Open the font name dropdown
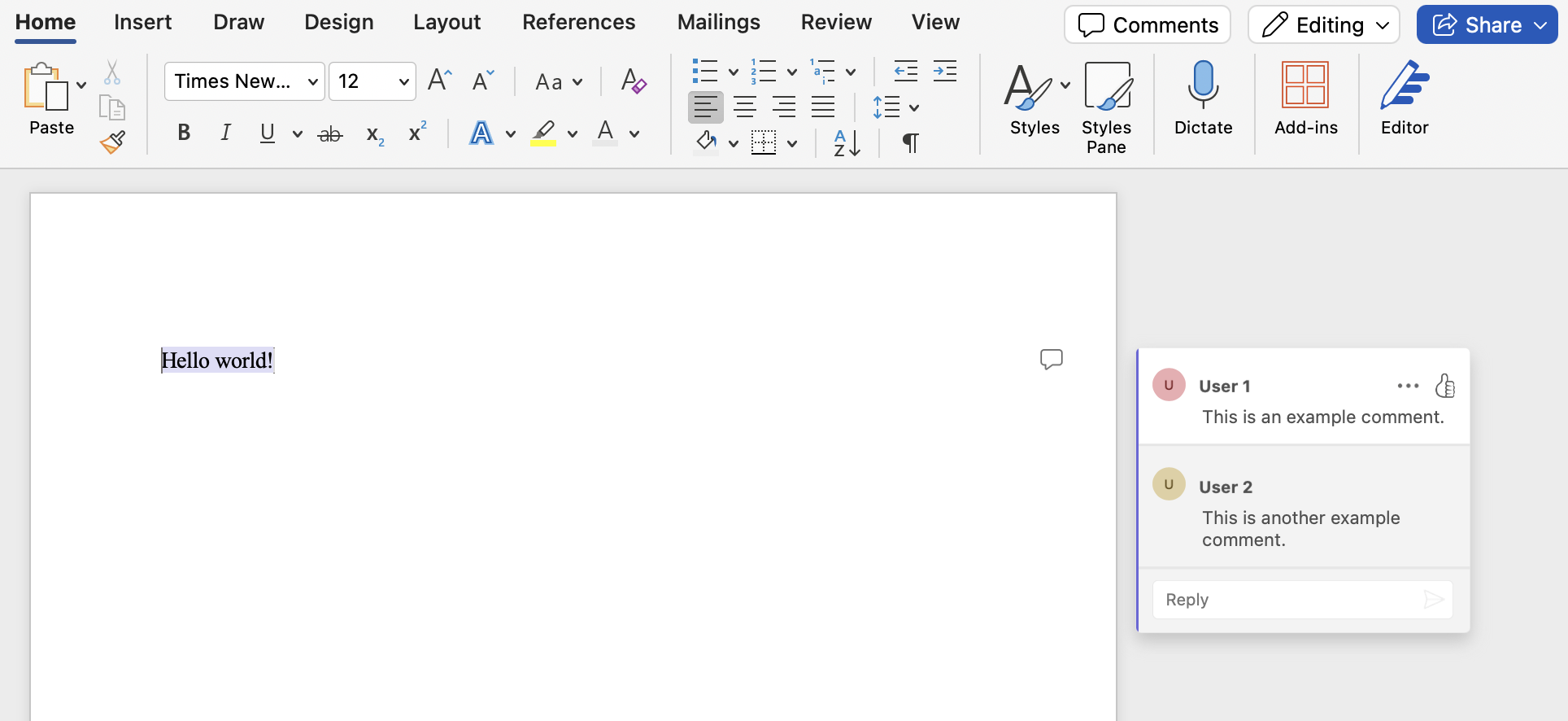This screenshot has width=1568, height=721. click(x=312, y=81)
